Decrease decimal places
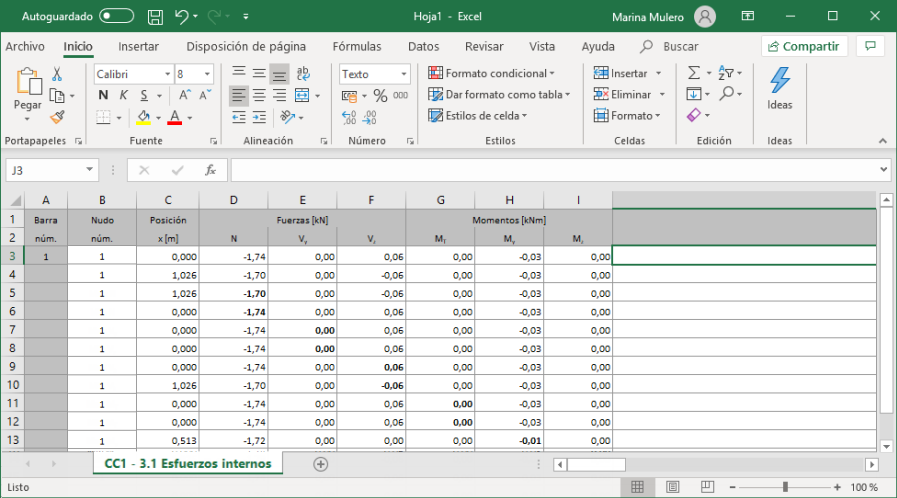Screen dimensions: 897x498 tap(370, 117)
